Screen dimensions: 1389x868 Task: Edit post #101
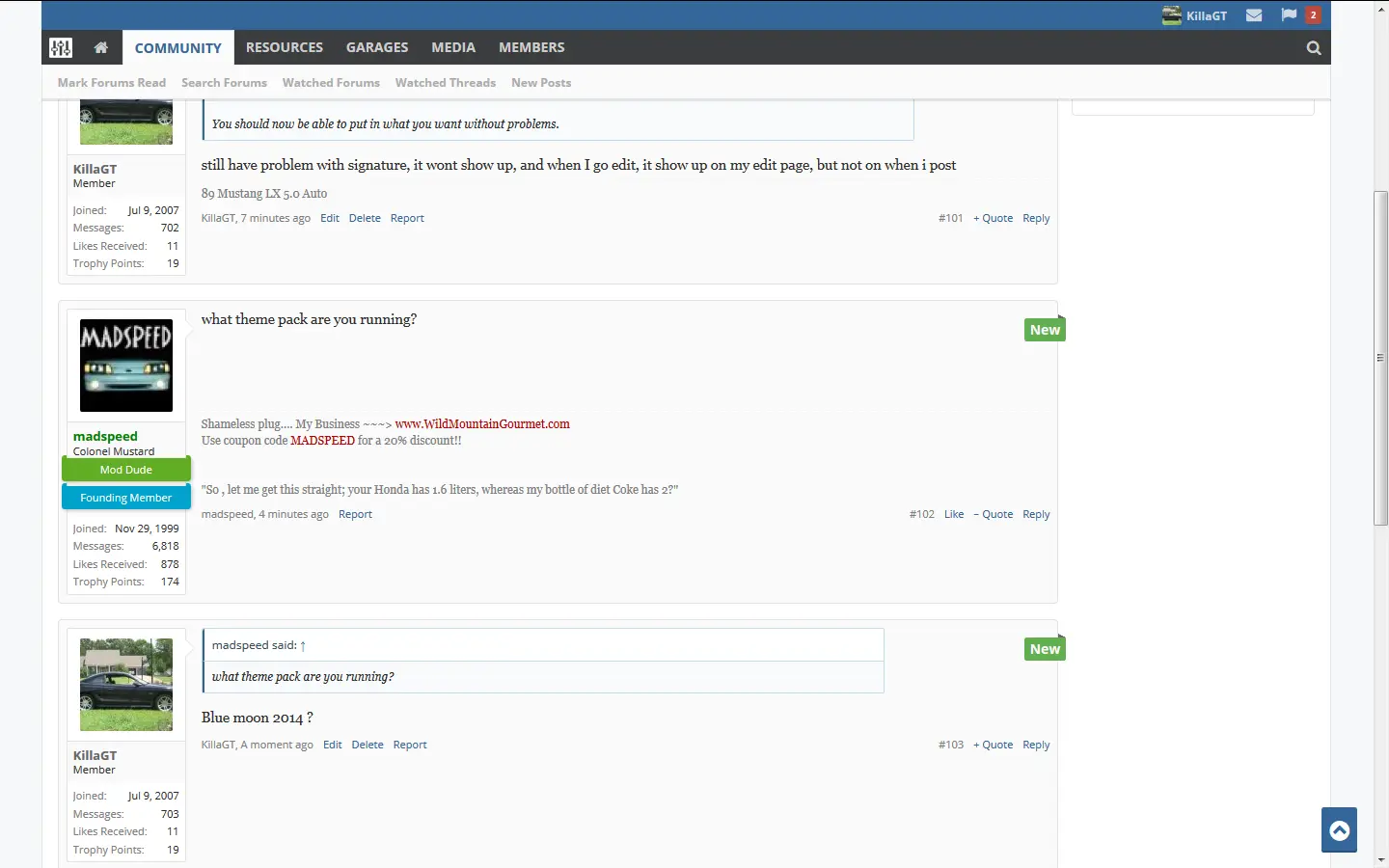click(x=330, y=218)
